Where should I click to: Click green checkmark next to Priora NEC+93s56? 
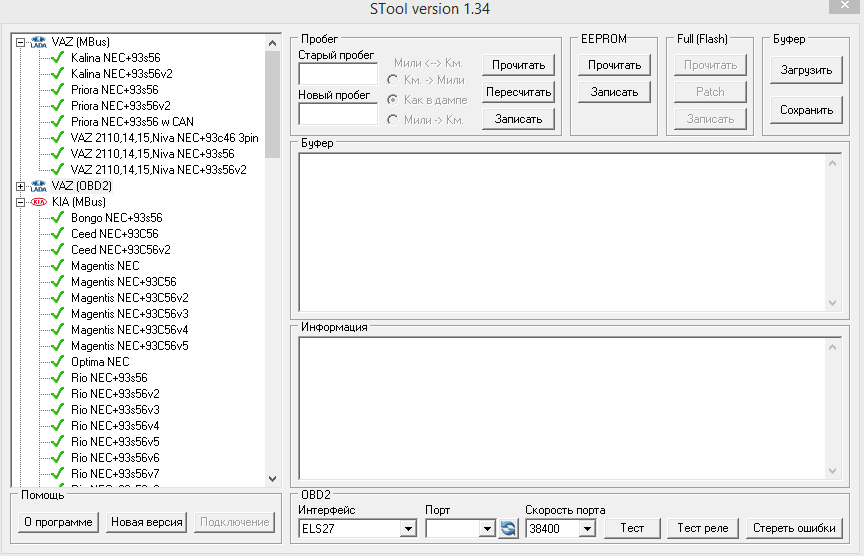click(x=57, y=89)
